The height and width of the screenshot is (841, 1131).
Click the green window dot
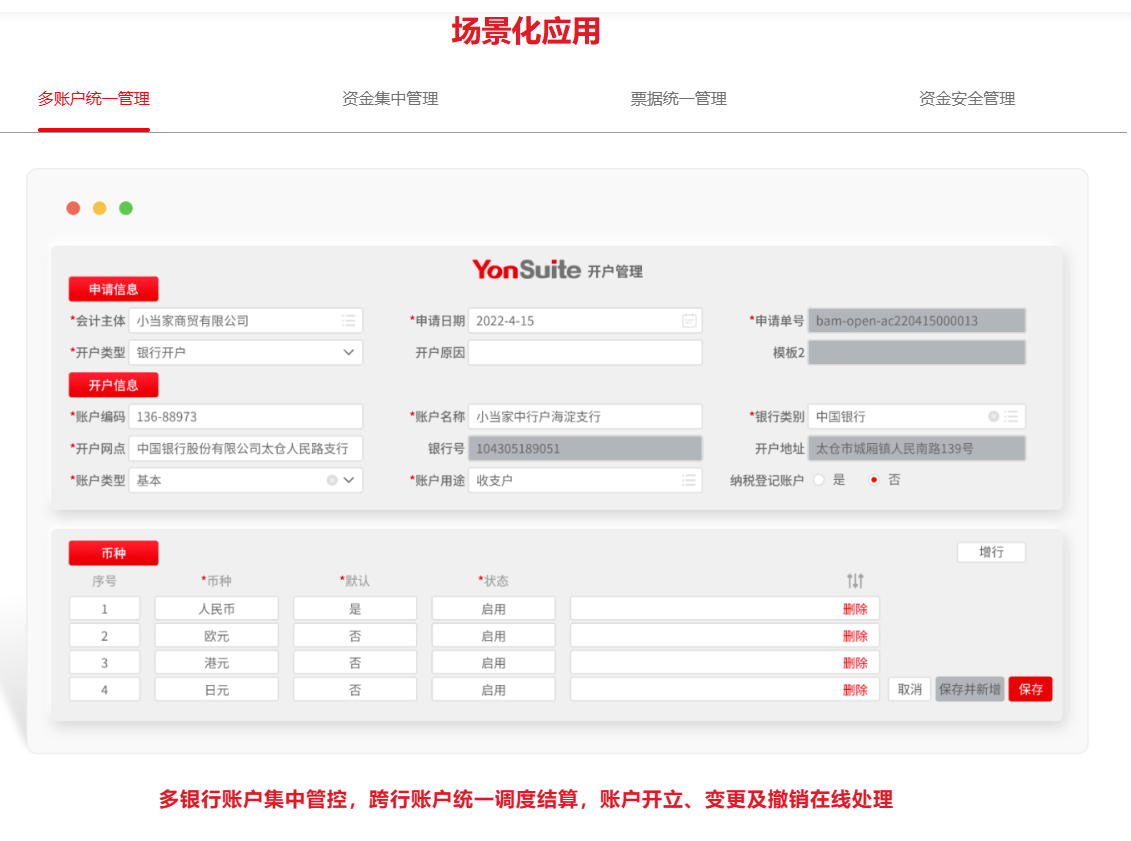(126, 208)
